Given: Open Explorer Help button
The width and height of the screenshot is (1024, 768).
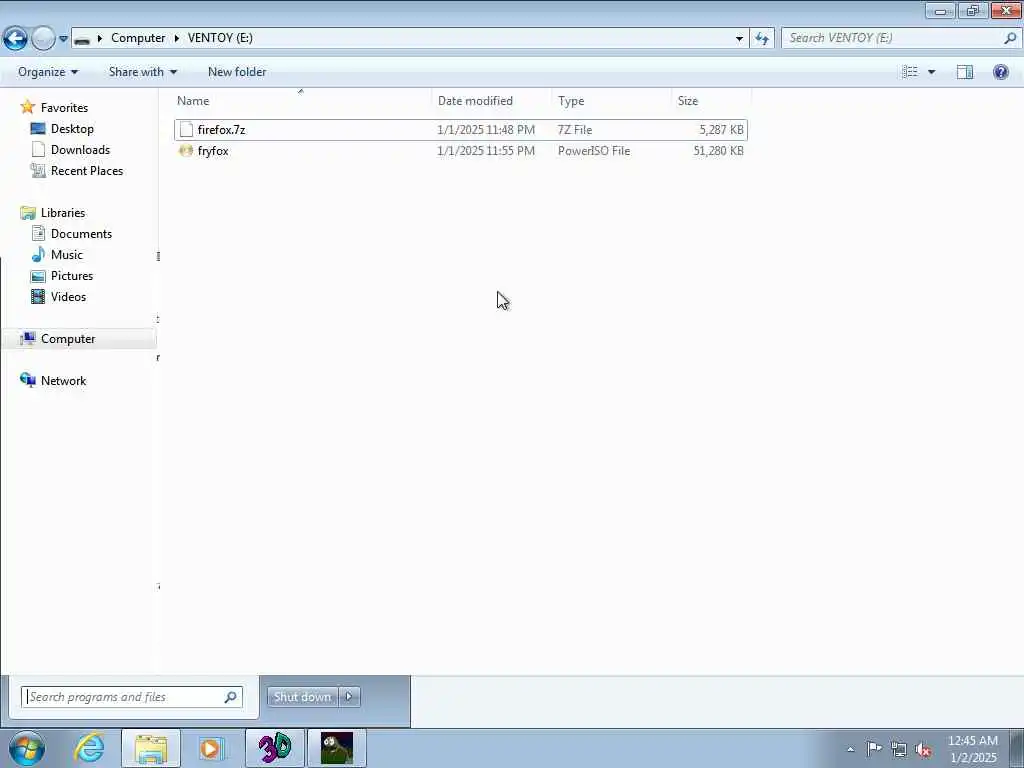Looking at the screenshot, I should point(1000,72).
